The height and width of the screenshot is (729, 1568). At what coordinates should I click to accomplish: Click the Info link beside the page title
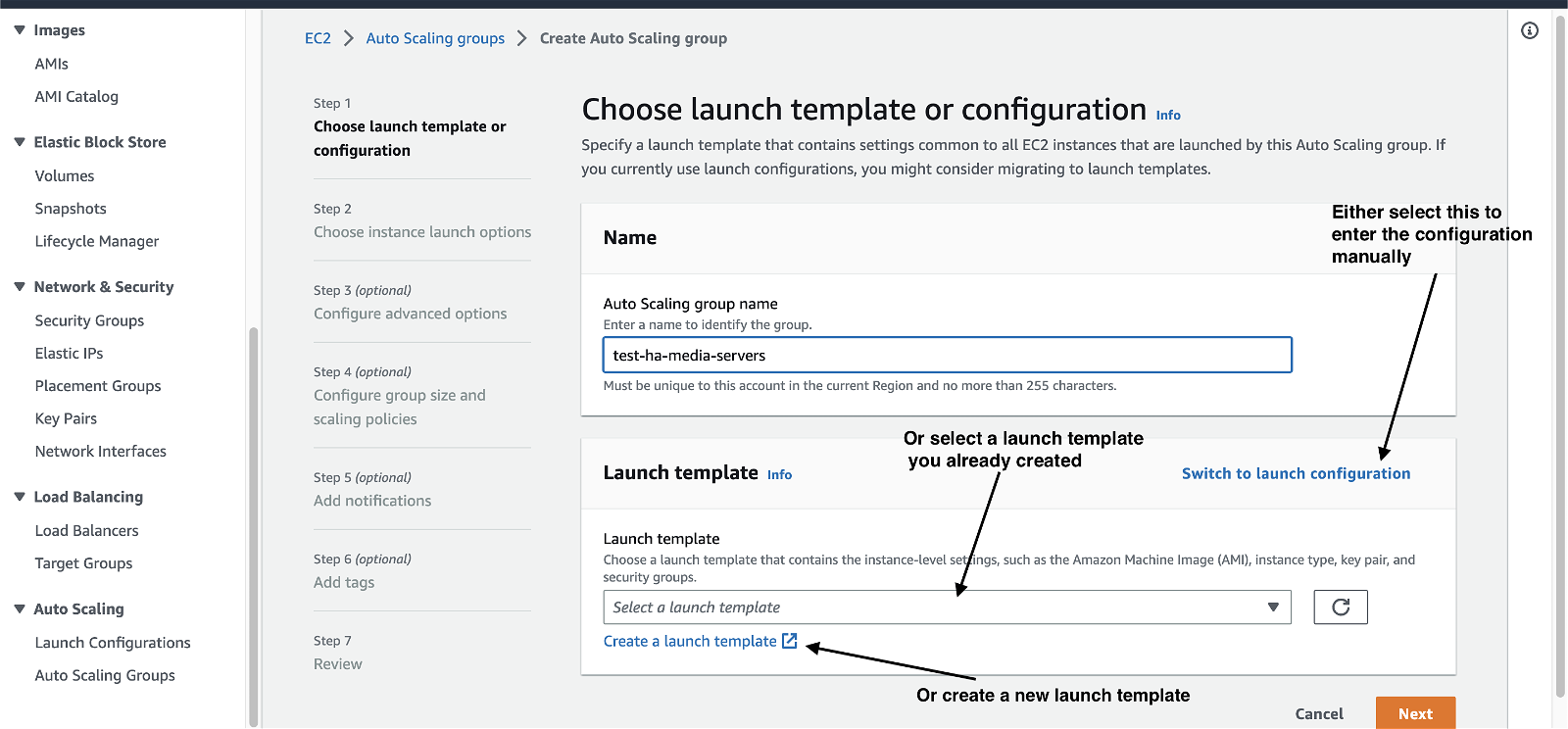coord(1168,115)
